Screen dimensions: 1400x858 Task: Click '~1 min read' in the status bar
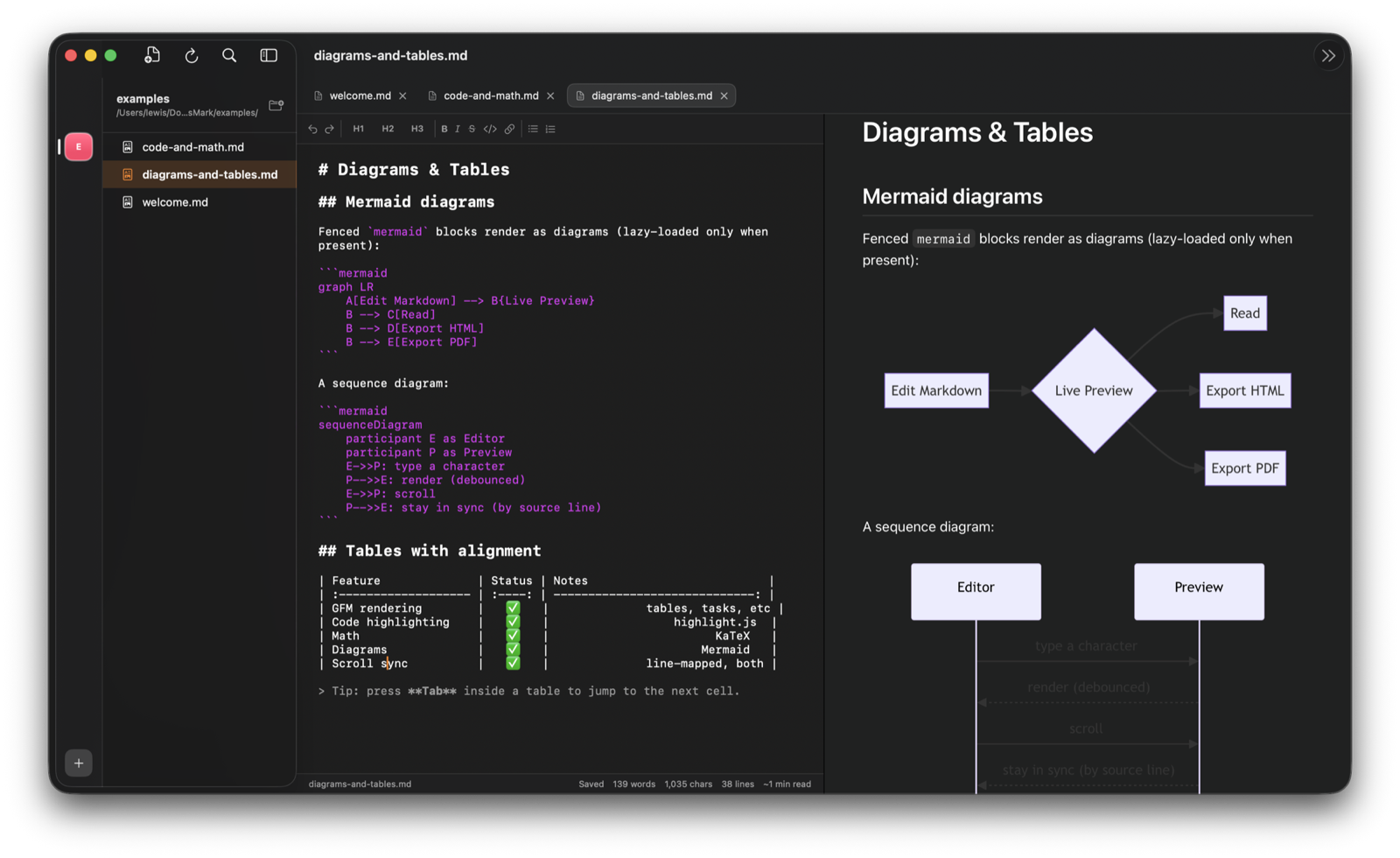[787, 784]
